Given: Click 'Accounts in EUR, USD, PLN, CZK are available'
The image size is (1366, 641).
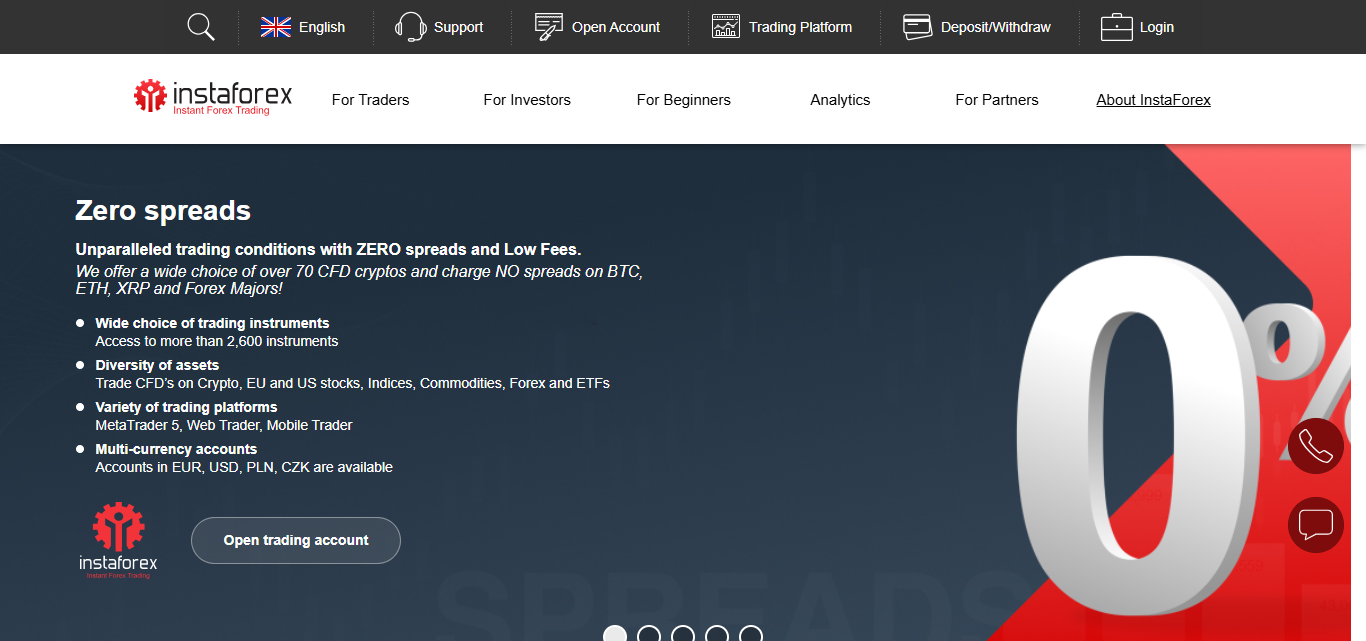Looking at the screenshot, I should 244,467.
